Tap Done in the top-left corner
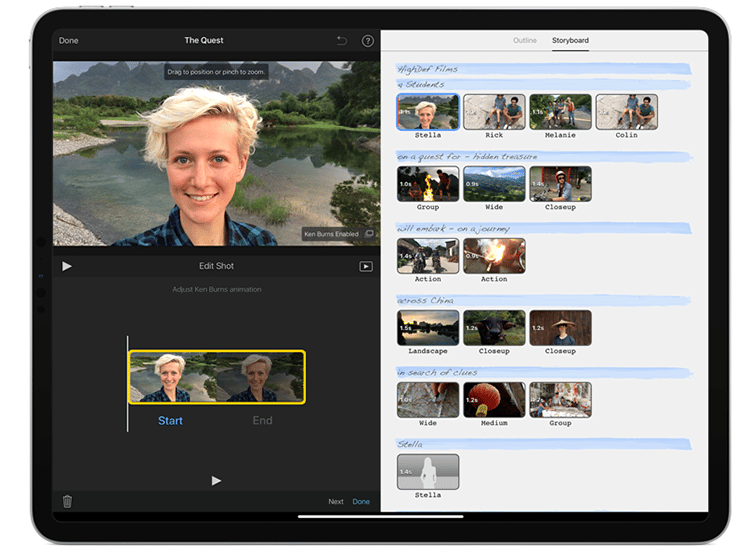The height and width of the screenshot is (555, 750). coord(68,41)
